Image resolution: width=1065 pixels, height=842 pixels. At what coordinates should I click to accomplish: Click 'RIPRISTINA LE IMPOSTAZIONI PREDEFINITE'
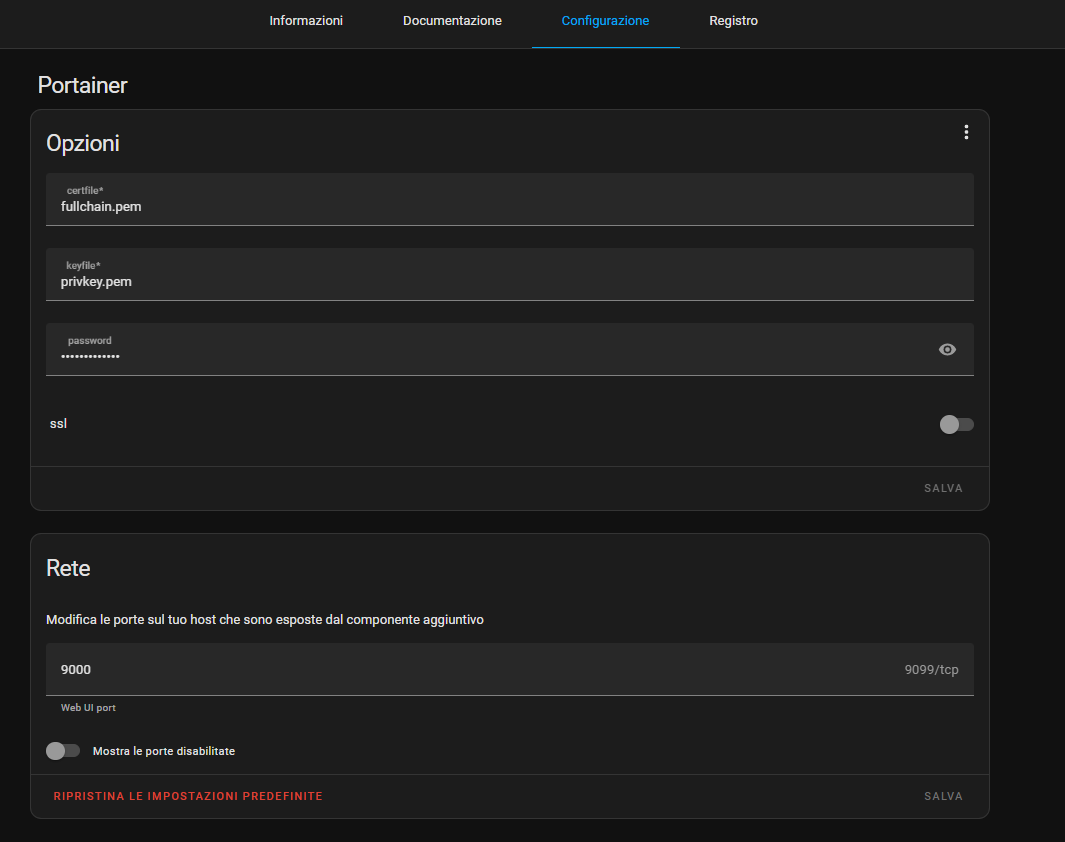click(188, 795)
